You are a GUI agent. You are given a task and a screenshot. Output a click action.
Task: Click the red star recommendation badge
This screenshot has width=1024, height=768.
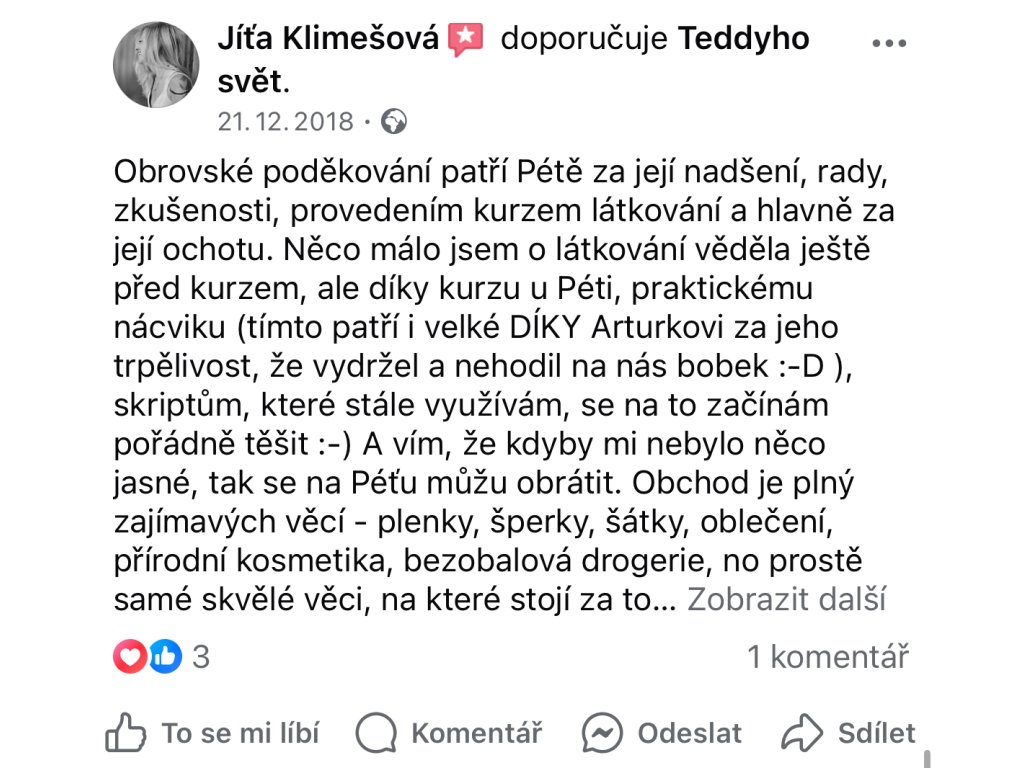[x=466, y=39]
